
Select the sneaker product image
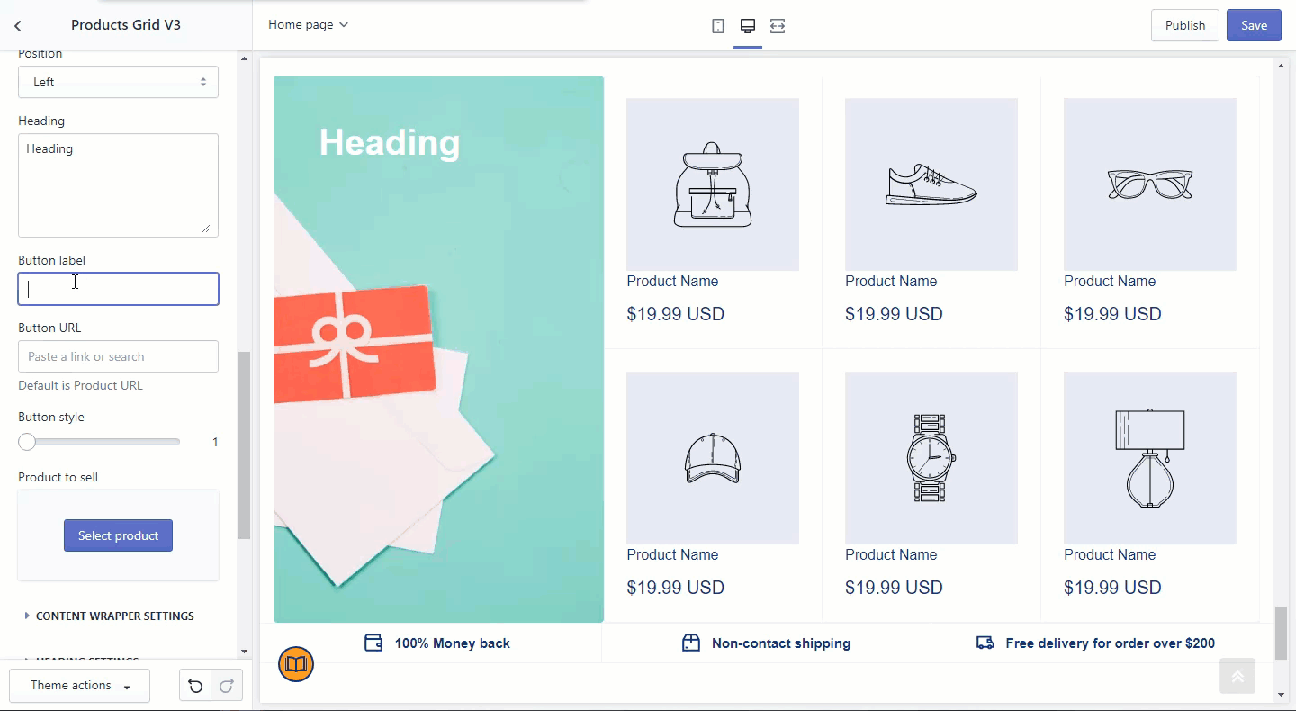[931, 184]
